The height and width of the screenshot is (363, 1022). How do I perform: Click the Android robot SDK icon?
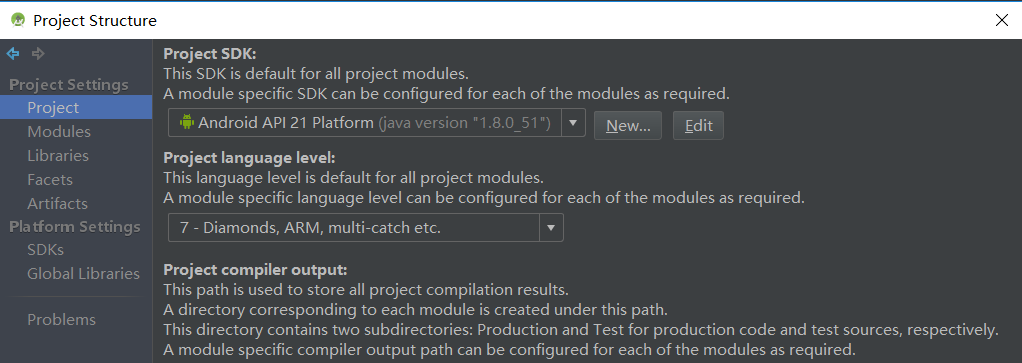click(187, 122)
